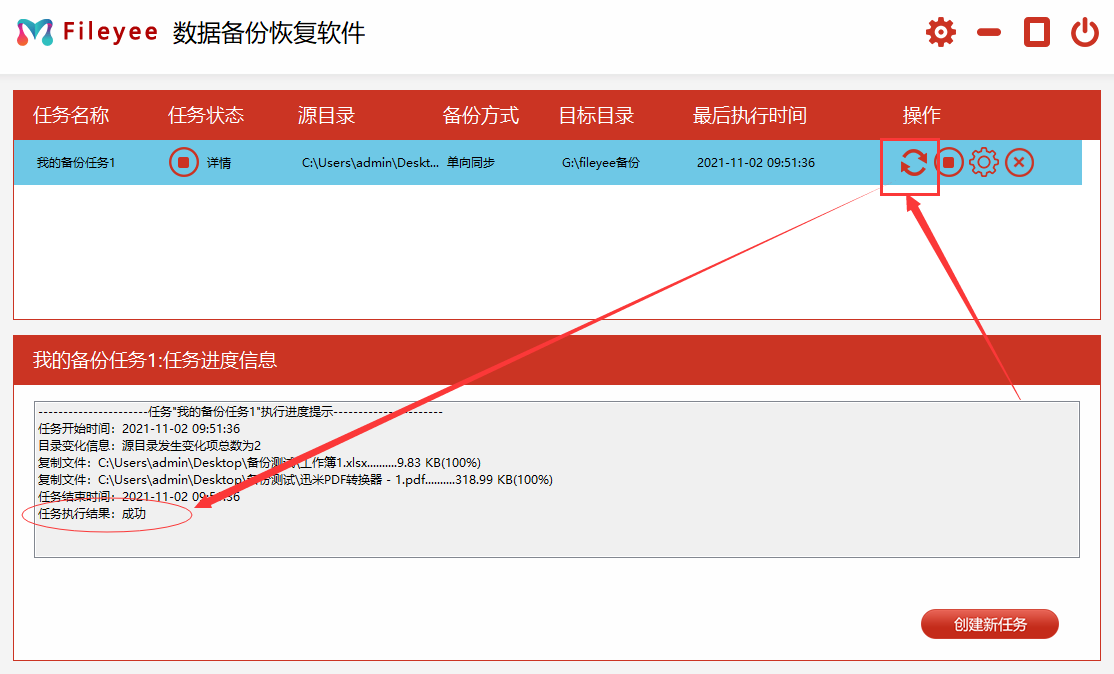Click the source path C:\Users\admin\Deskt... cell

click(x=371, y=163)
